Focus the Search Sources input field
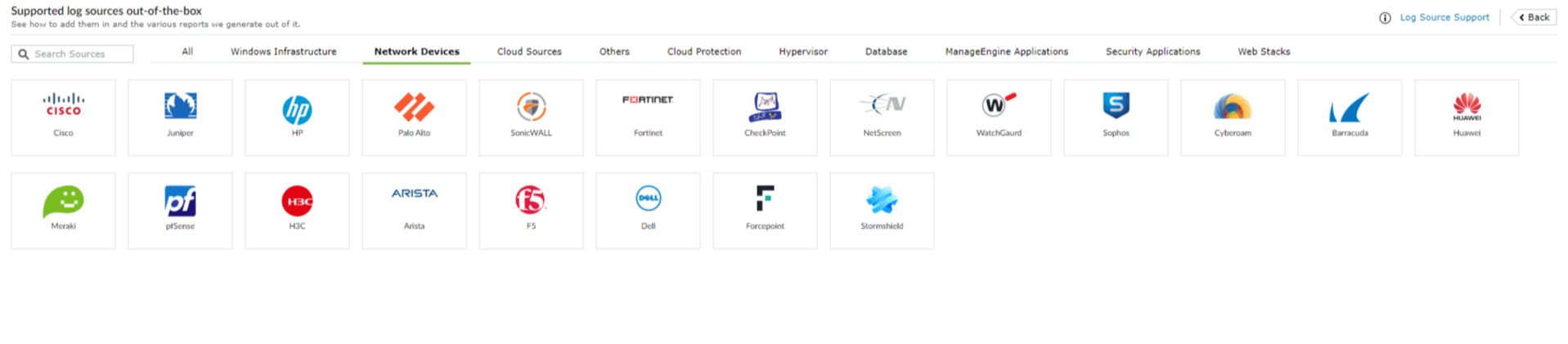 [x=72, y=54]
